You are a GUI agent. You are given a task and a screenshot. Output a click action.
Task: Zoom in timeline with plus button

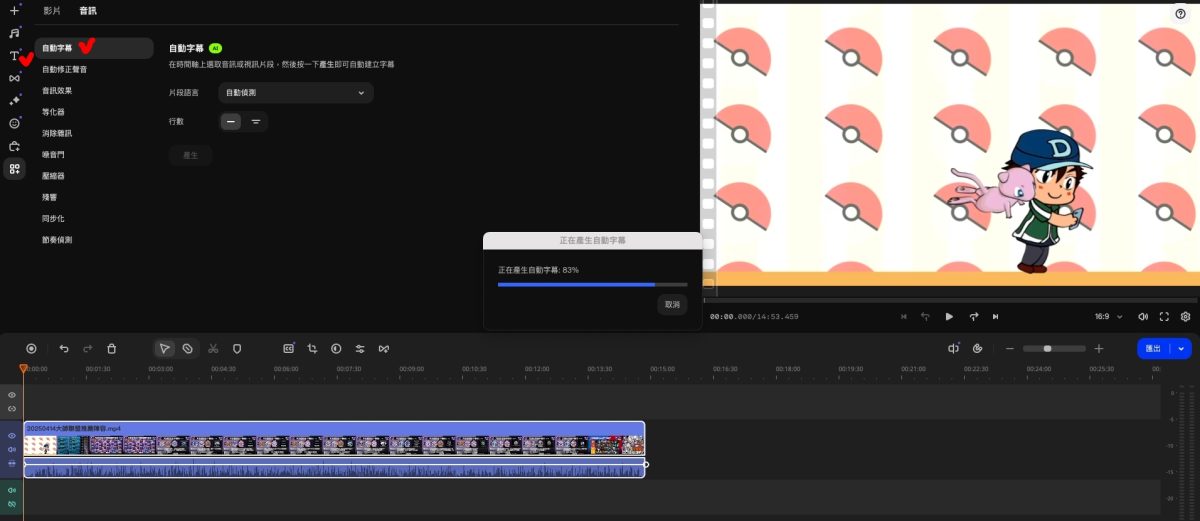[x=1099, y=348]
